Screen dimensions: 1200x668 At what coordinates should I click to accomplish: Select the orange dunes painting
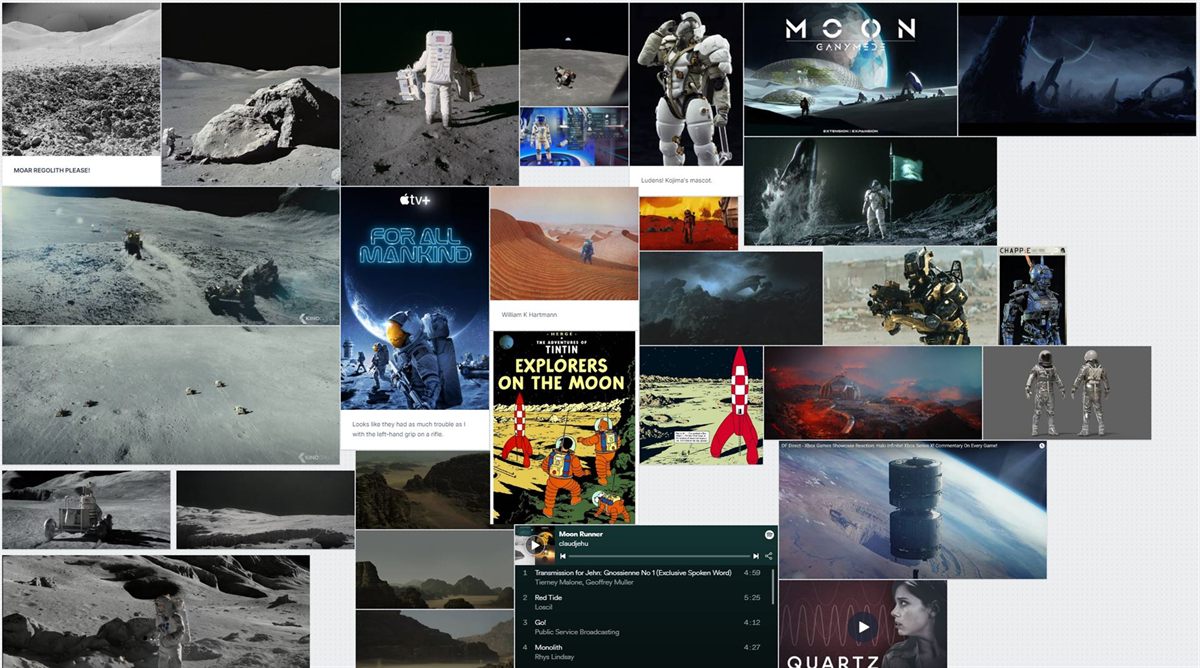[x=564, y=243]
